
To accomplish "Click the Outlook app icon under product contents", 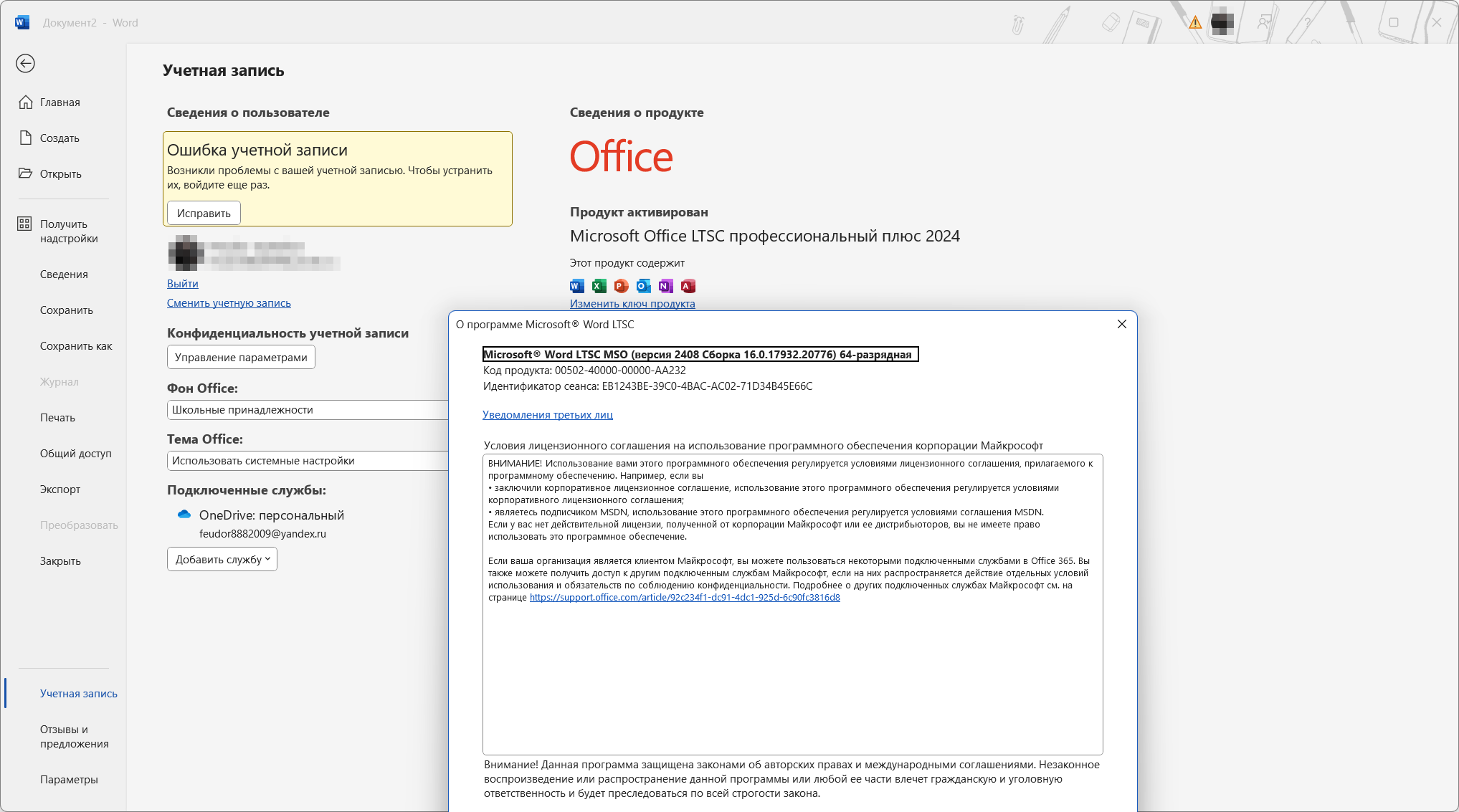I will pos(644,286).
